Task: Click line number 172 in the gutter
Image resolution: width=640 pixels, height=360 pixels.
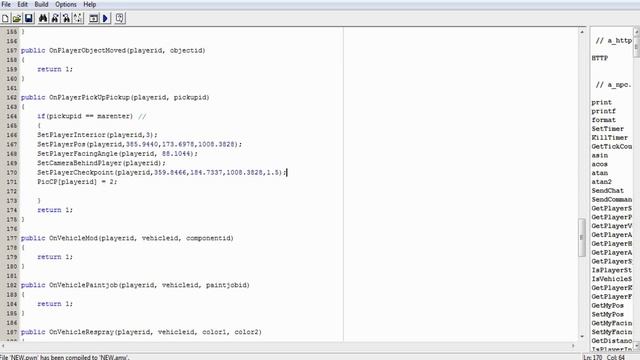Action: (11, 191)
